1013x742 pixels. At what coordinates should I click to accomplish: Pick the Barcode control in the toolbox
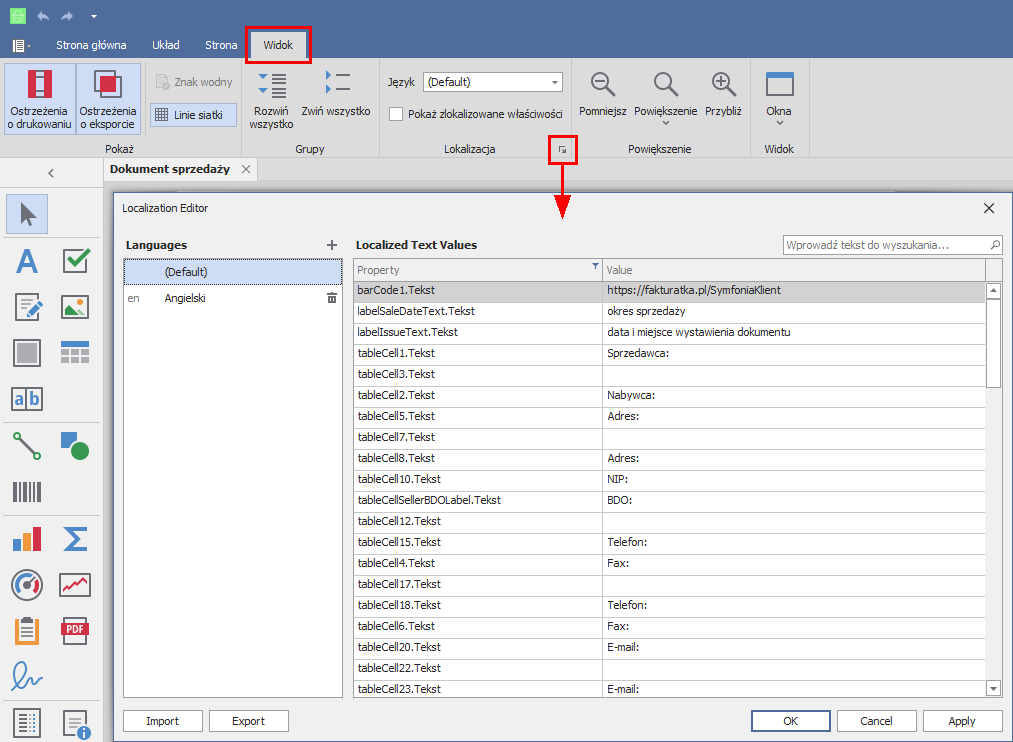point(27,491)
